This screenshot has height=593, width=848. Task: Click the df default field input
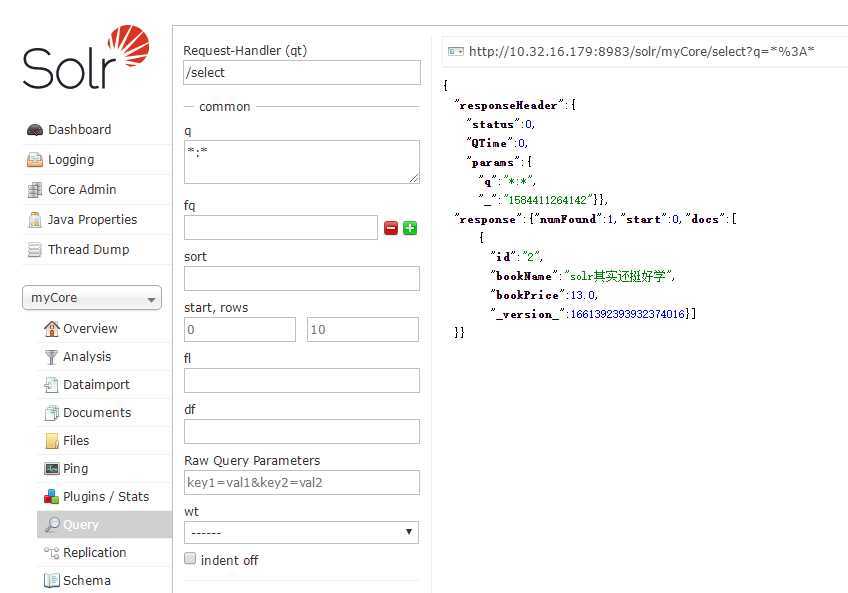click(x=302, y=432)
